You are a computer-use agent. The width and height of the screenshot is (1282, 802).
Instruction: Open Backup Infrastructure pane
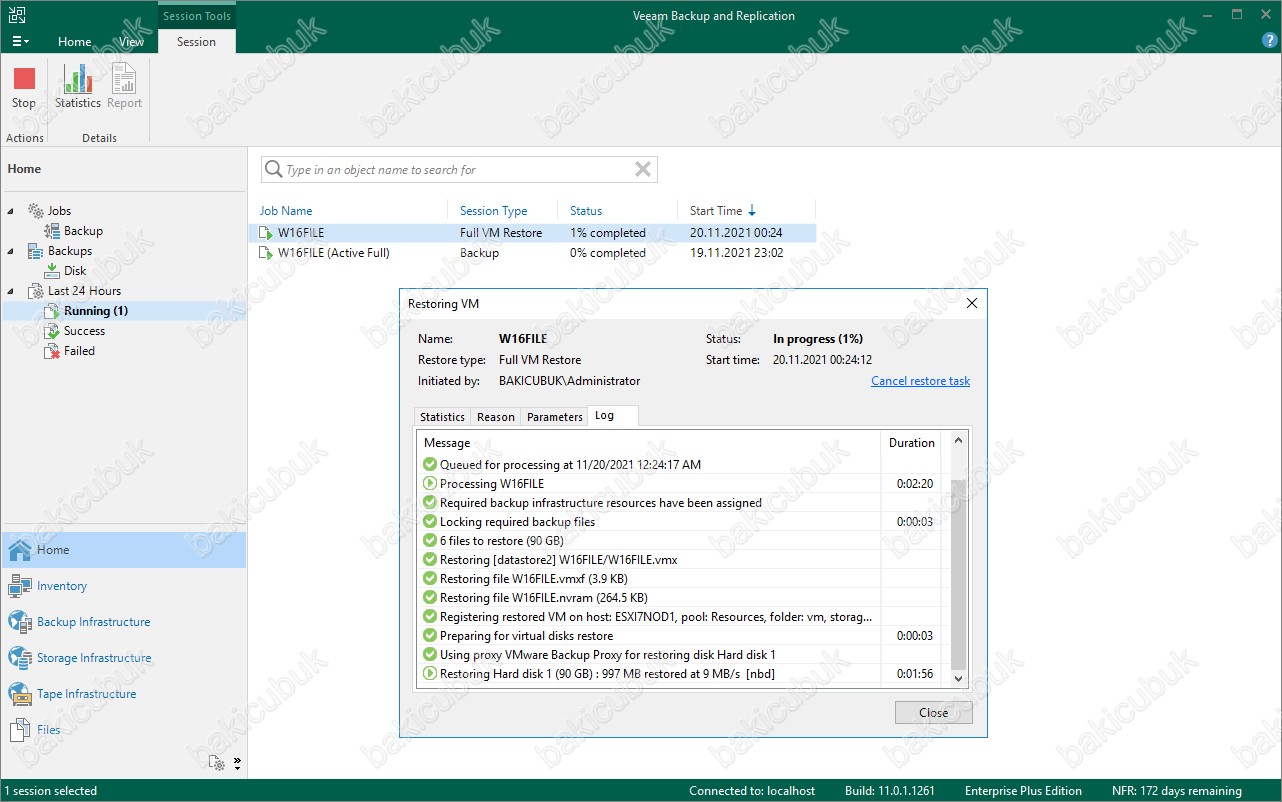[x=124, y=622]
